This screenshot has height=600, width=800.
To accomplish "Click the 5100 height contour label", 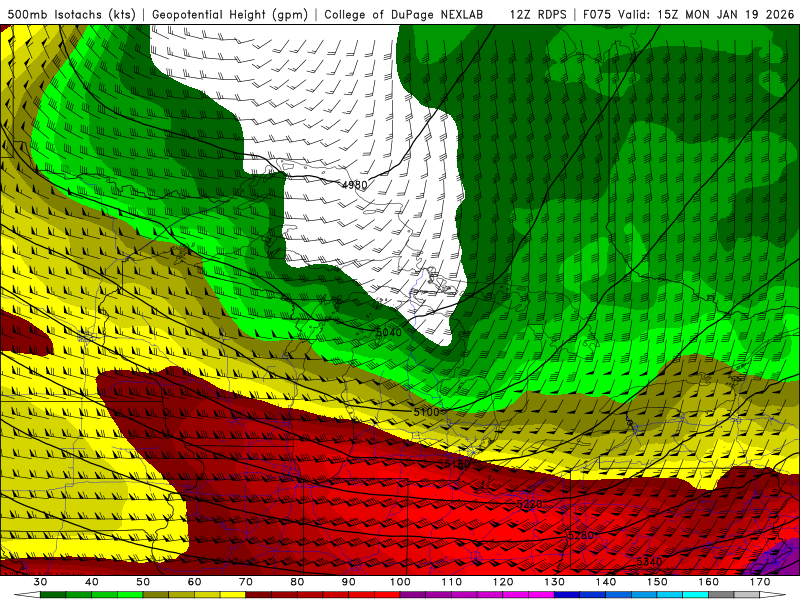I will click(427, 412).
